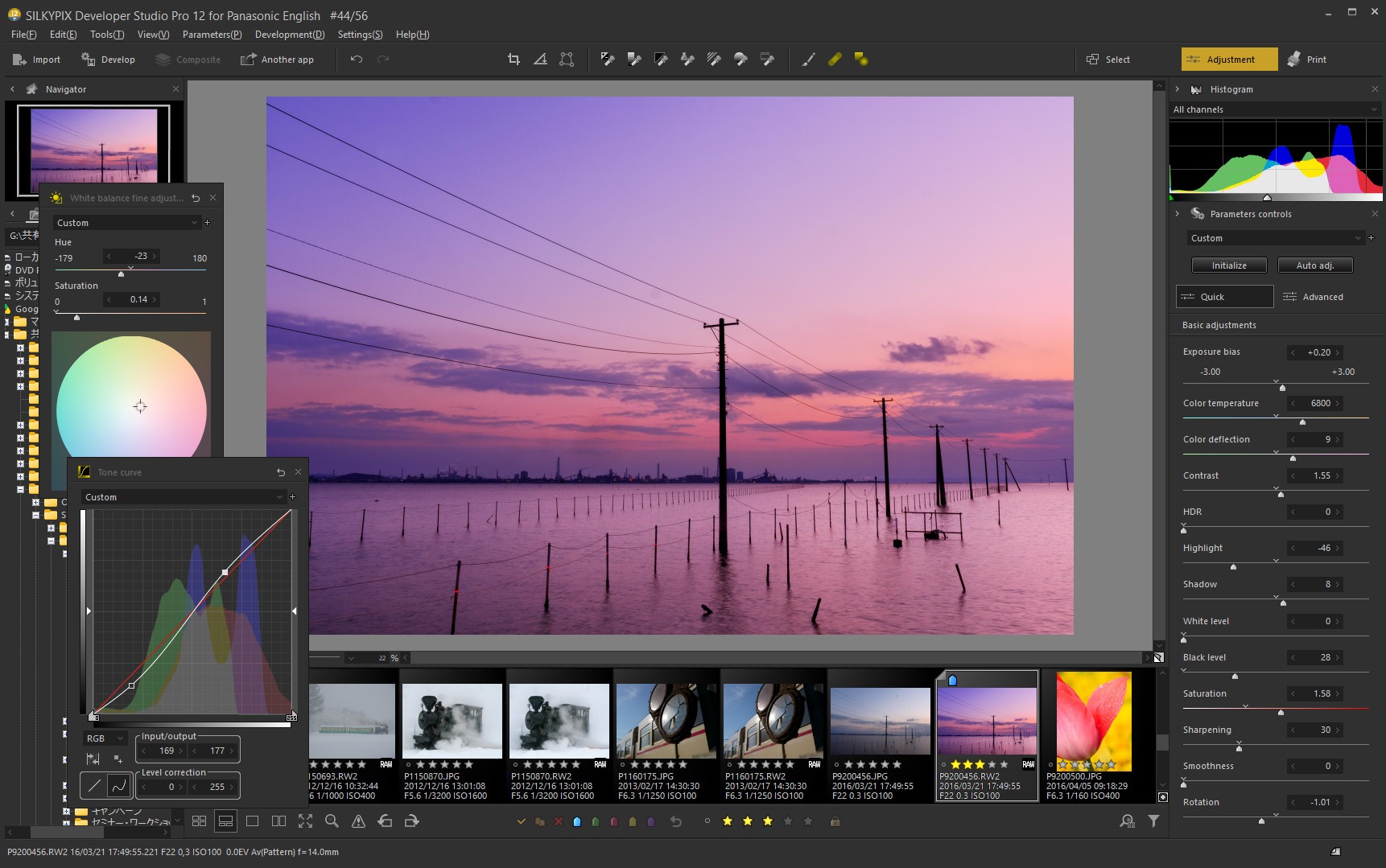Open full screen preview
Image resolution: width=1386 pixels, height=868 pixels.
[x=305, y=821]
